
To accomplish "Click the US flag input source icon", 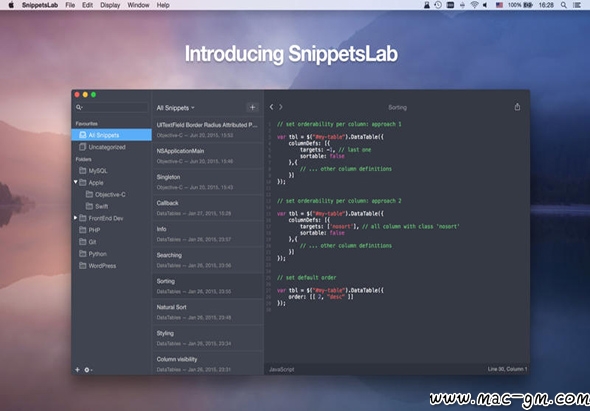I will click(499, 5).
